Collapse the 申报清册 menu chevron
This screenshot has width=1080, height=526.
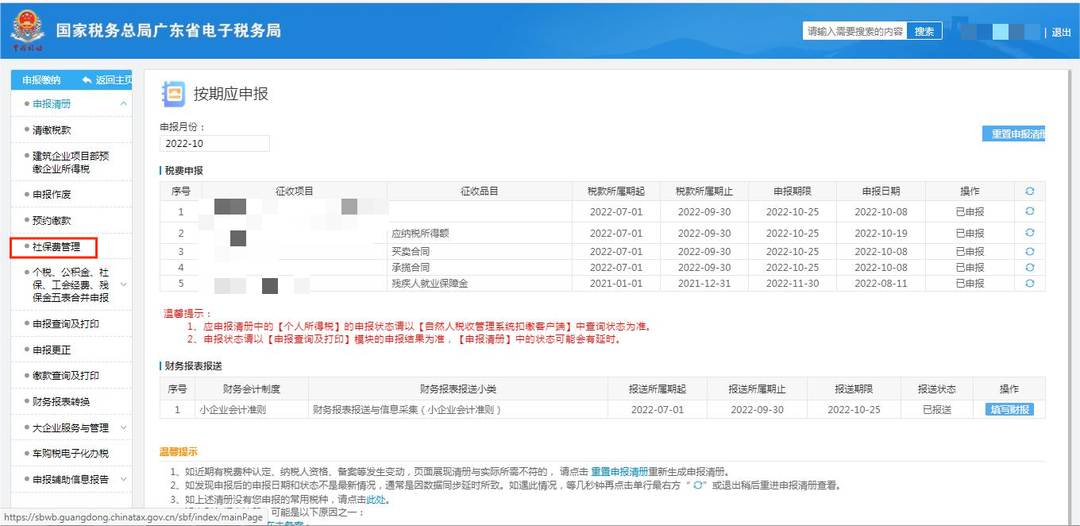click(x=123, y=104)
